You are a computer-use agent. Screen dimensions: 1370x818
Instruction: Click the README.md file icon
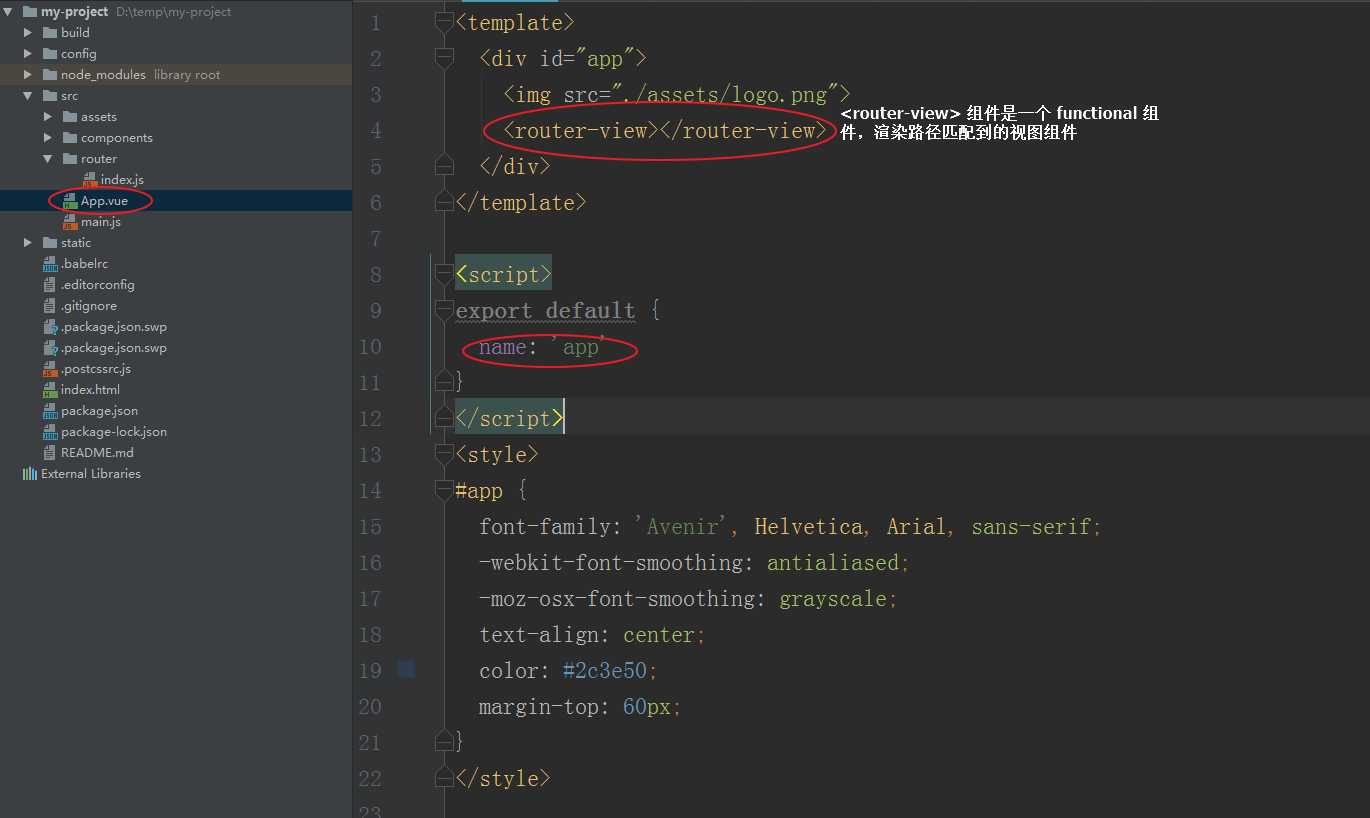50,453
